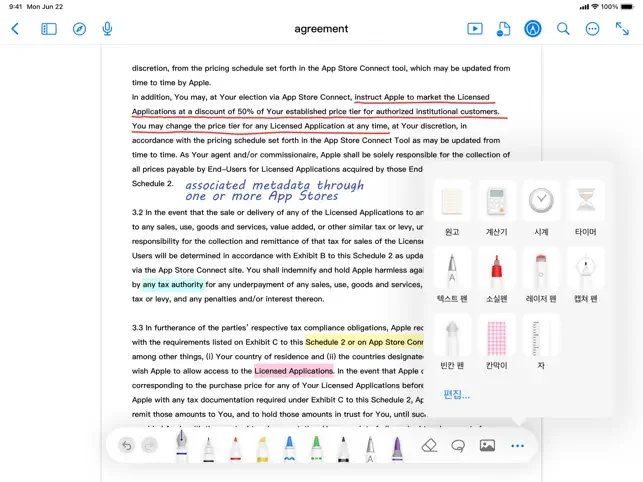Select the black-tipped white pen tool
Image resolution: width=643 pixels, height=482 pixels.
[208, 448]
